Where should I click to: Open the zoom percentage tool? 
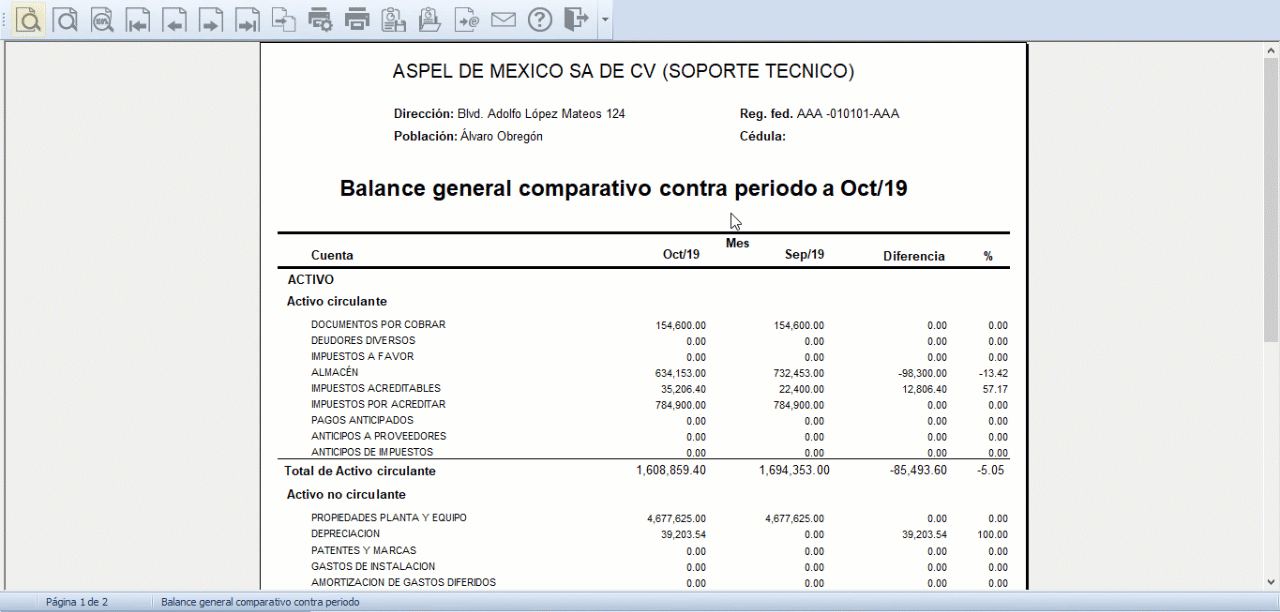102,19
